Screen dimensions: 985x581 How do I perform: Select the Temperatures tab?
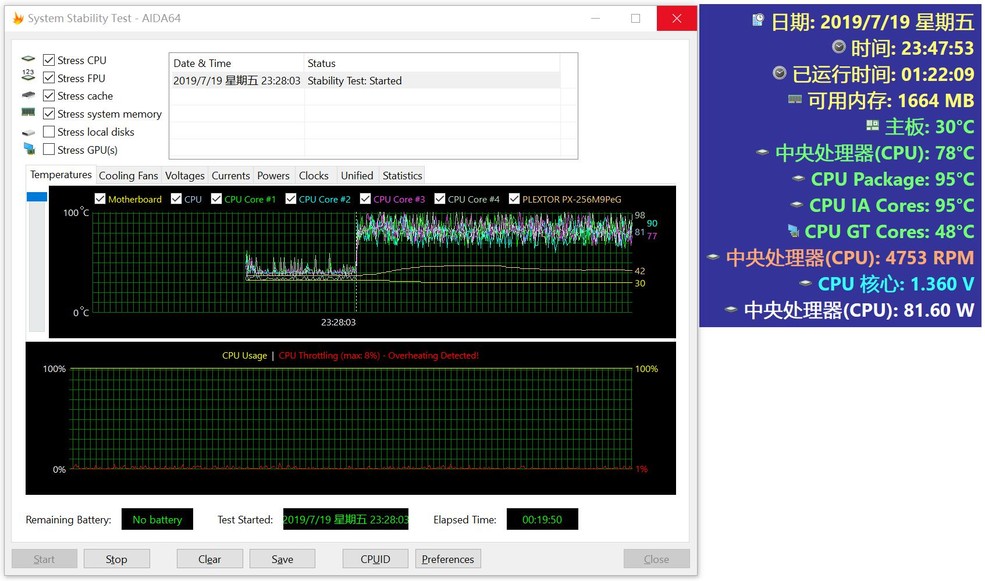pyautogui.click(x=61, y=175)
